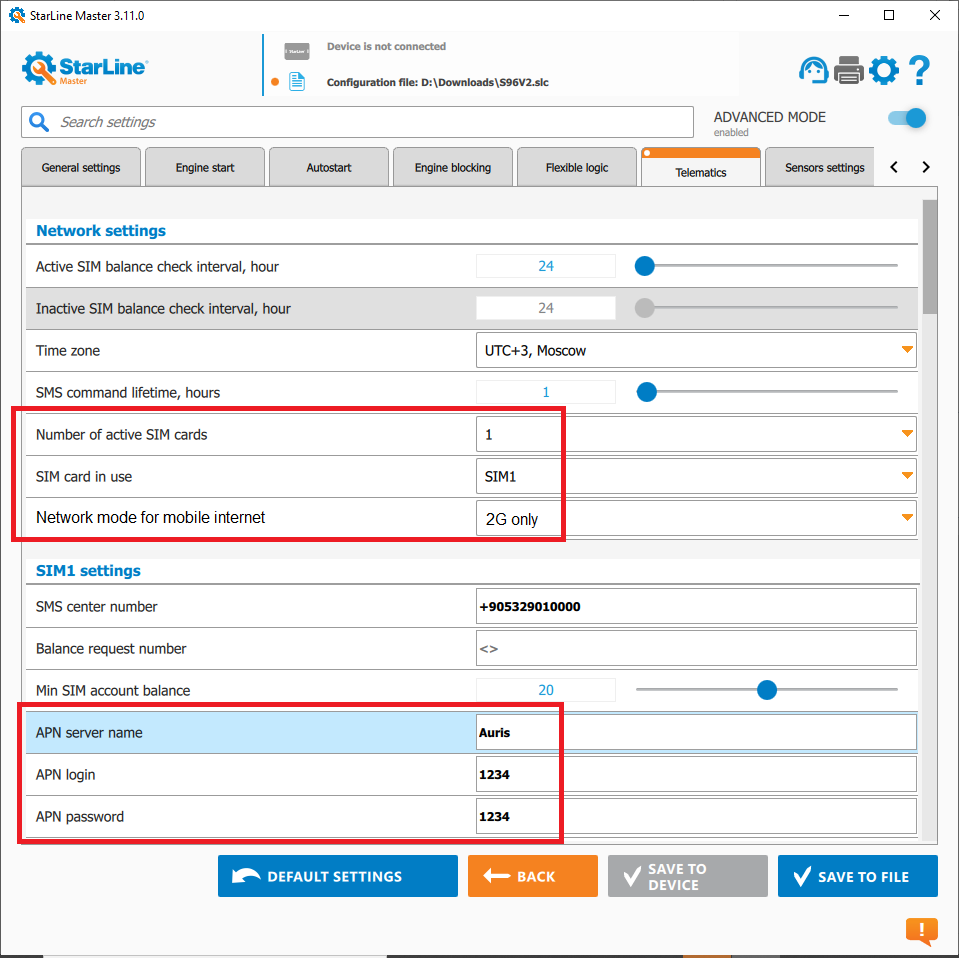The height and width of the screenshot is (958, 959).
Task: Click the support headset icon
Action: click(x=814, y=70)
